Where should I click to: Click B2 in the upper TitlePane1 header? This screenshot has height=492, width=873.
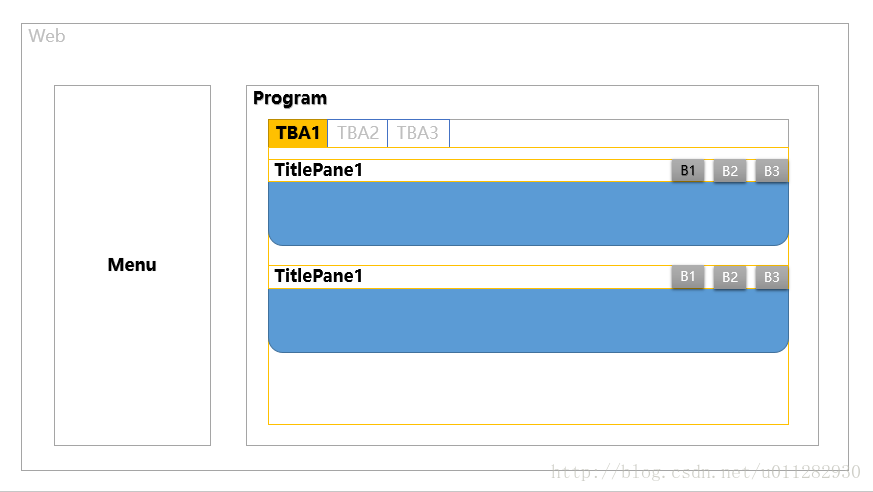[x=730, y=171]
